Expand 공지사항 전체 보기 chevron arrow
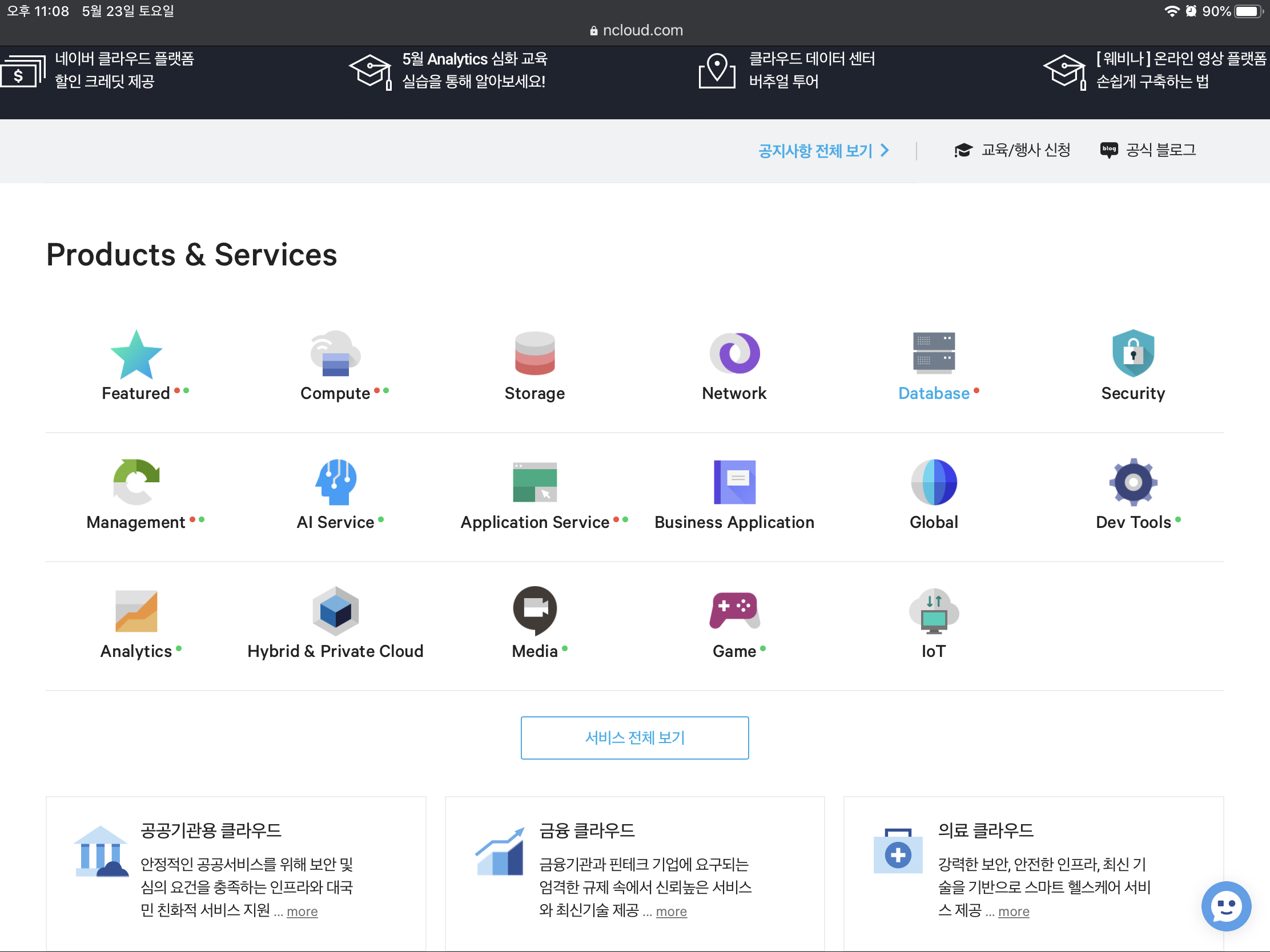 885,150
